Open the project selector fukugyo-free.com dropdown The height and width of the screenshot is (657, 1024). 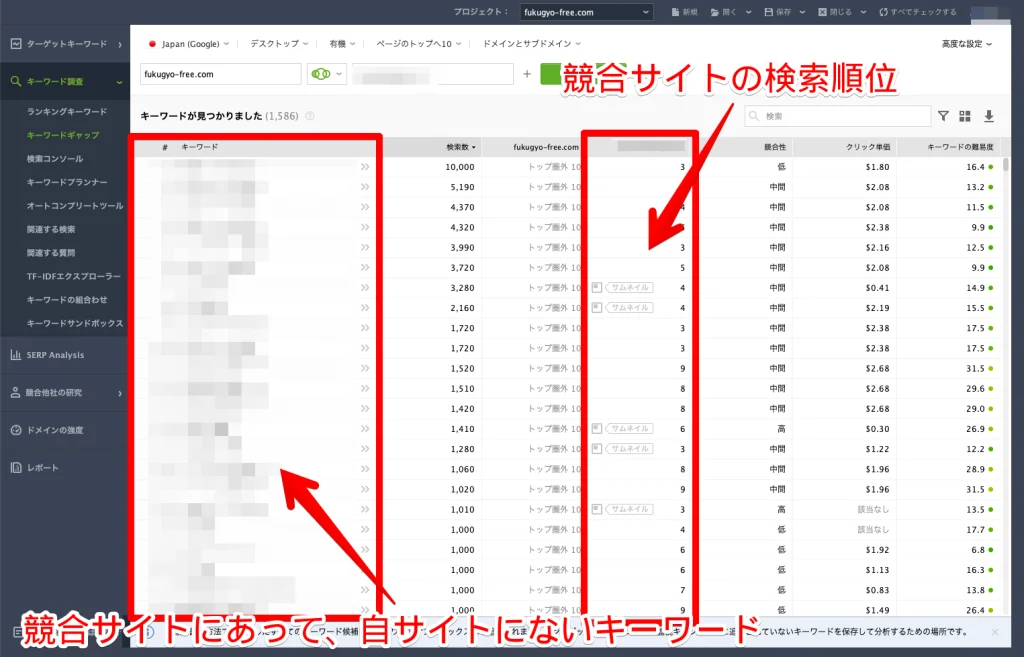click(586, 12)
